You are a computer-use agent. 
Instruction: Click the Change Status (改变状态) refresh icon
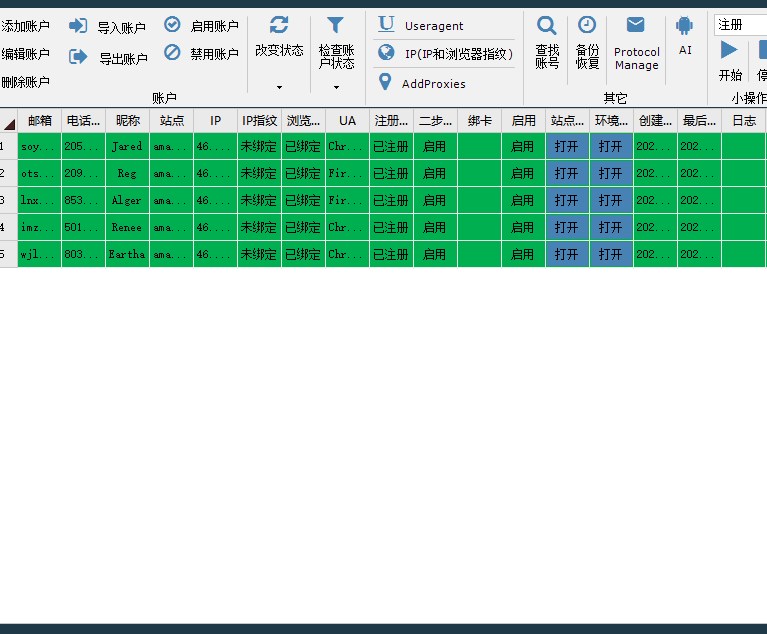tap(279, 24)
